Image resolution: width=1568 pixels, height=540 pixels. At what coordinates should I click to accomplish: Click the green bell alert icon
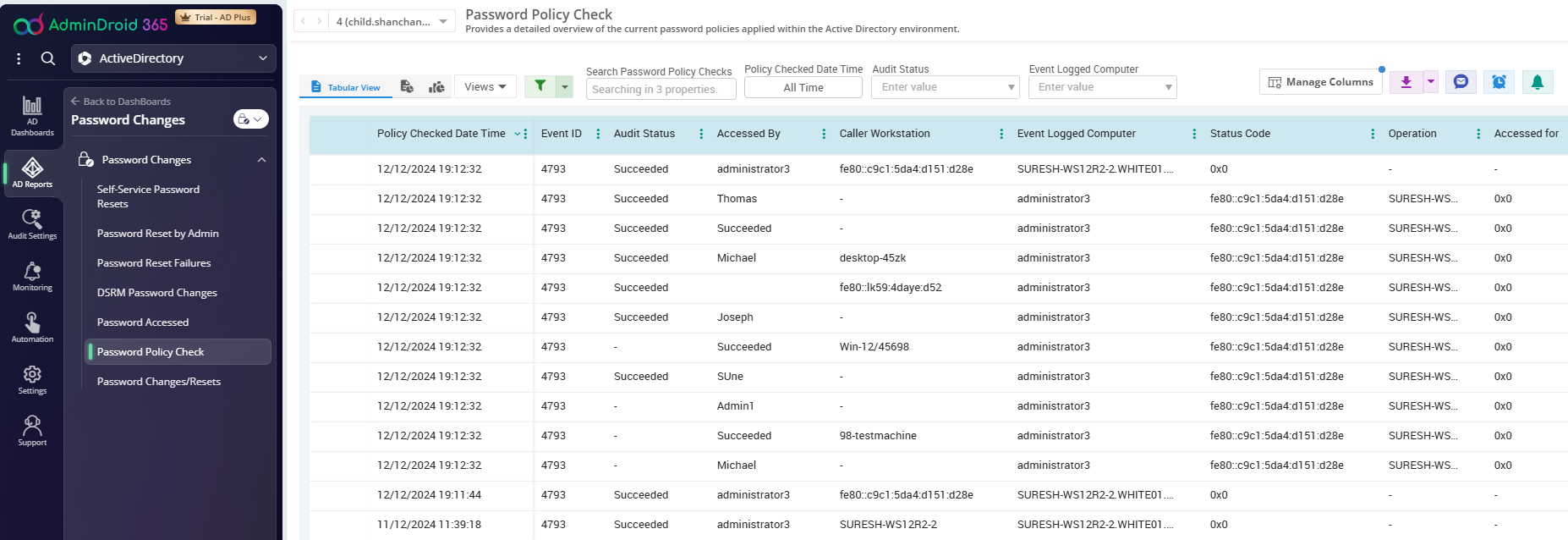coord(1537,82)
